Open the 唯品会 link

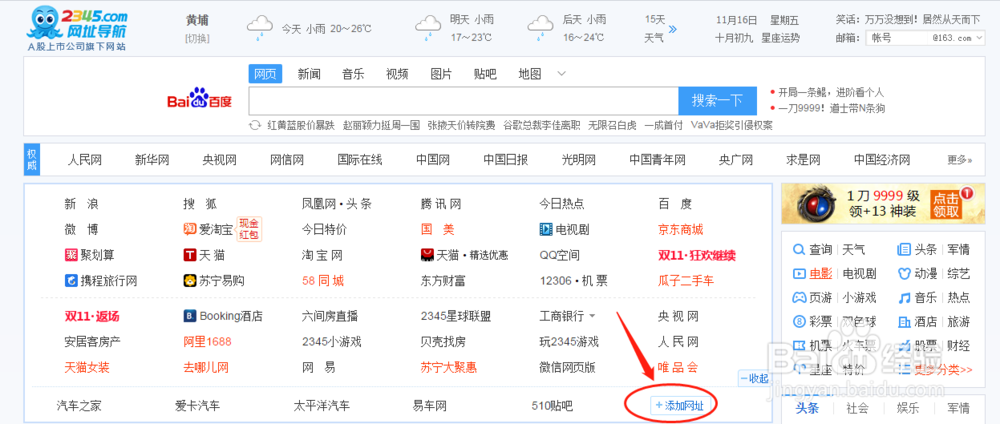678,367
